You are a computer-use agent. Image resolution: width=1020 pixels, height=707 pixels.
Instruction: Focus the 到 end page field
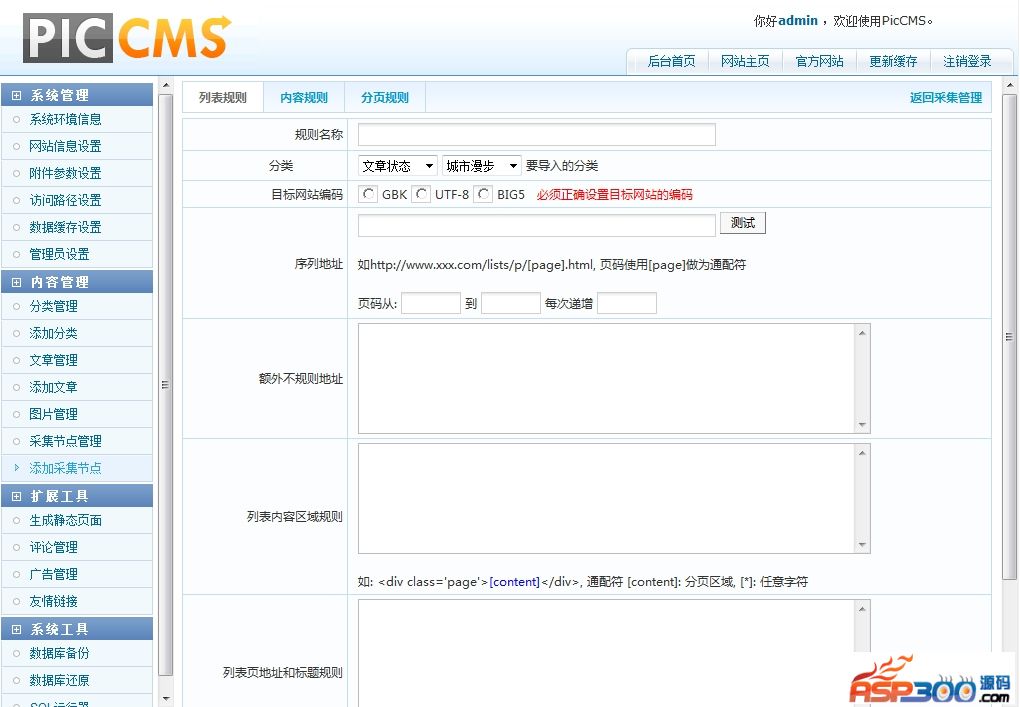tap(511, 303)
